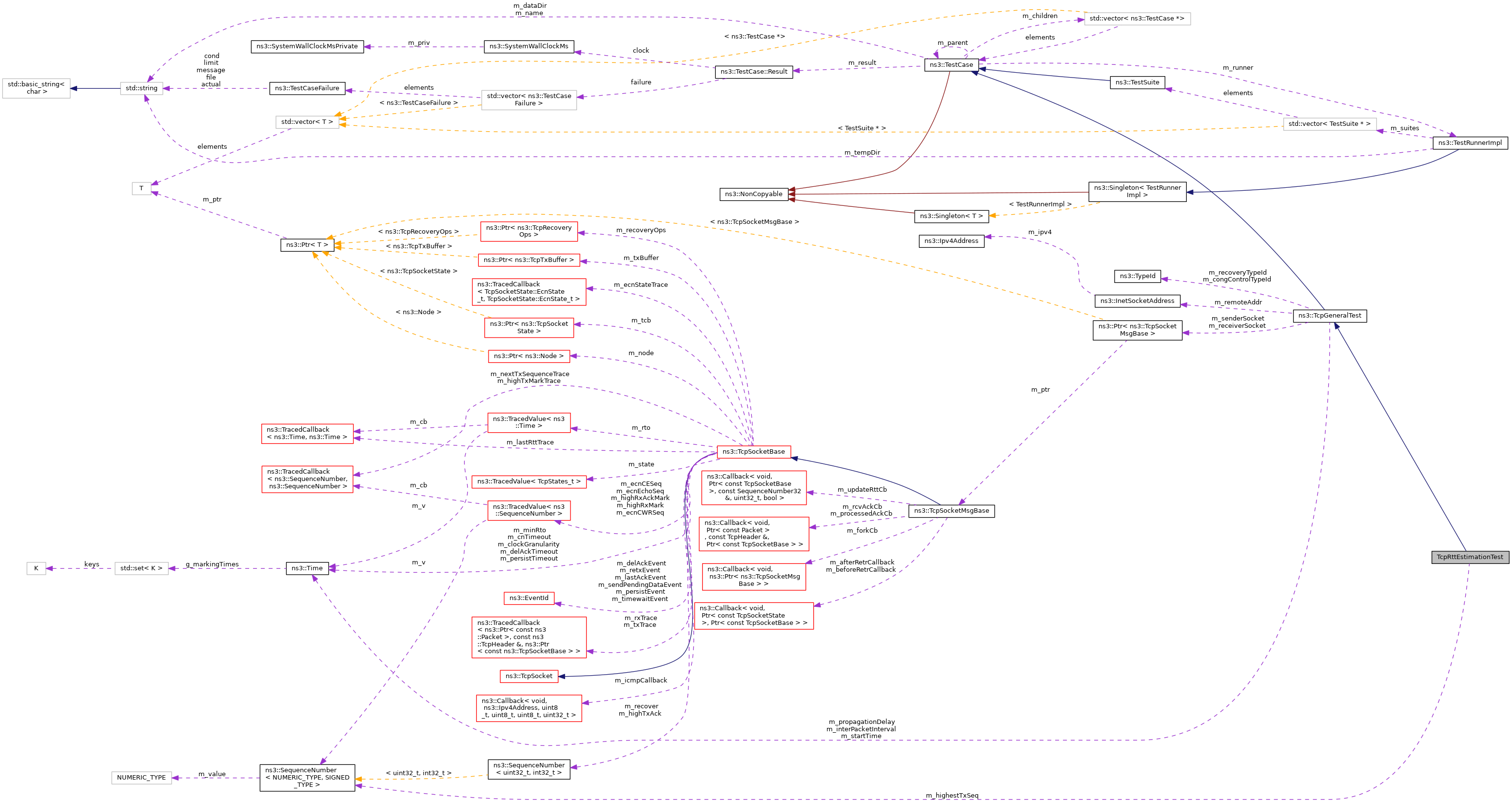Viewport: 1512px width, 802px height.
Task: Open the ns3::NonCopyable node
Action: click(x=753, y=194)
